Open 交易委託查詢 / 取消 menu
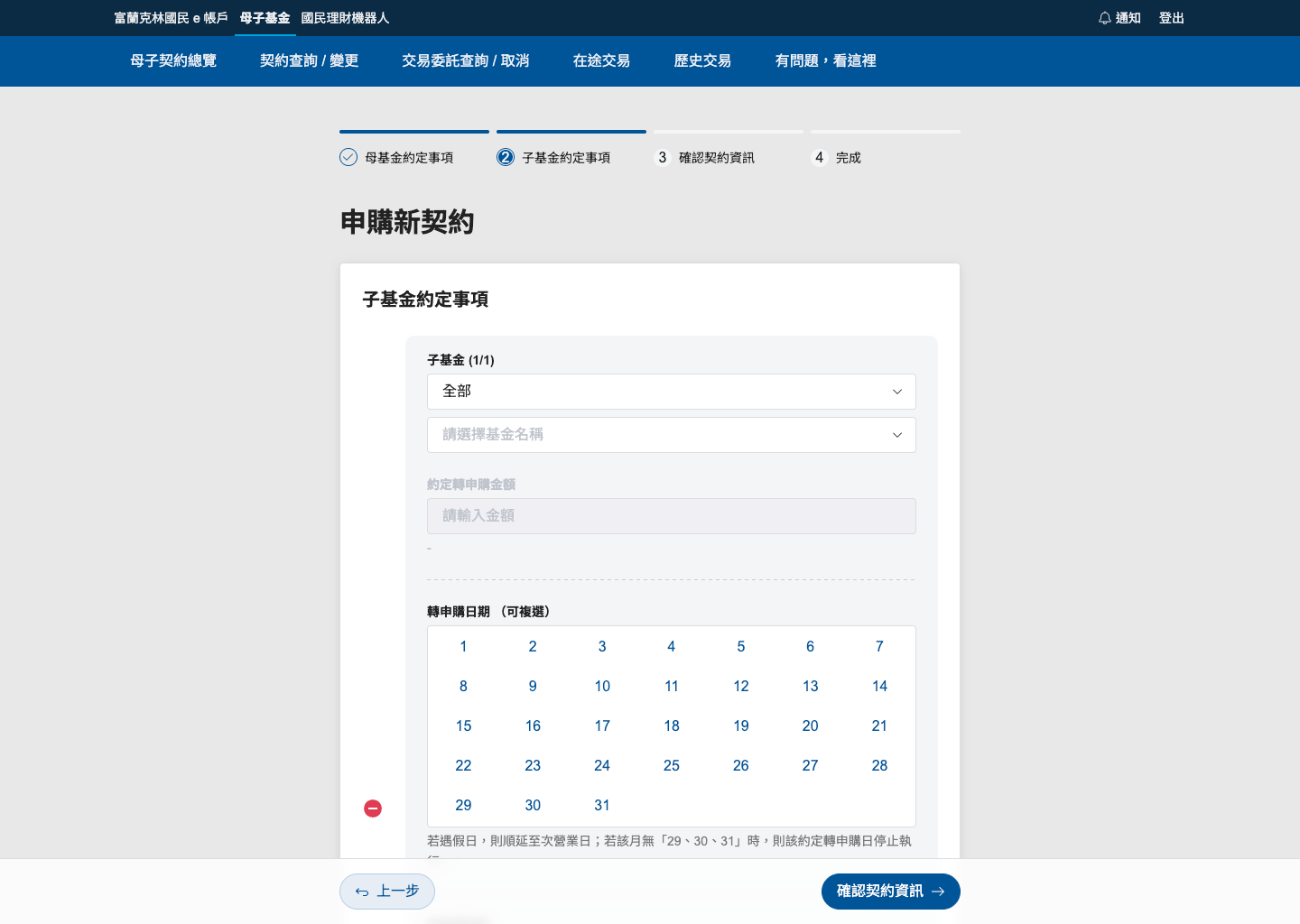 (466, 60)
